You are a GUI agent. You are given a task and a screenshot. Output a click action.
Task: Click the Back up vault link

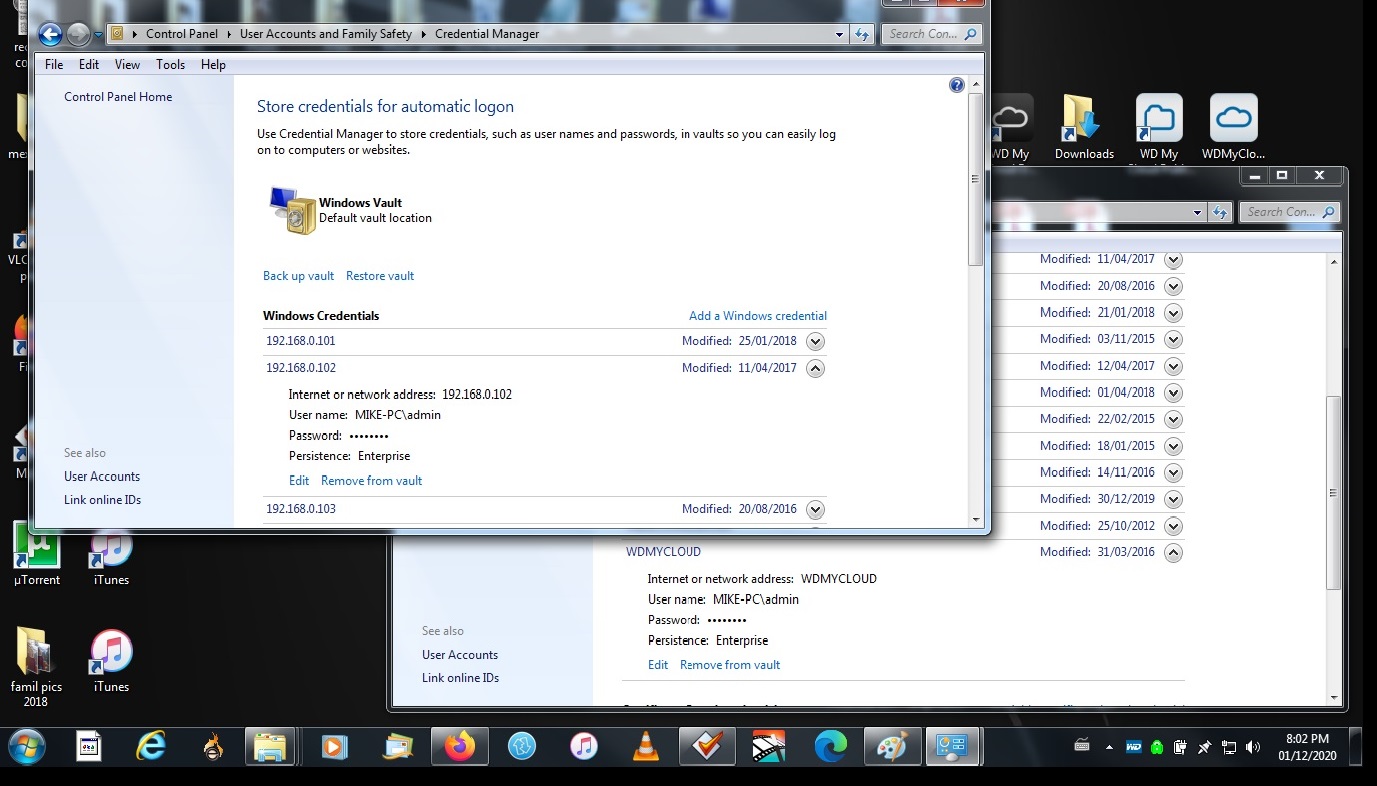point(298,276)
